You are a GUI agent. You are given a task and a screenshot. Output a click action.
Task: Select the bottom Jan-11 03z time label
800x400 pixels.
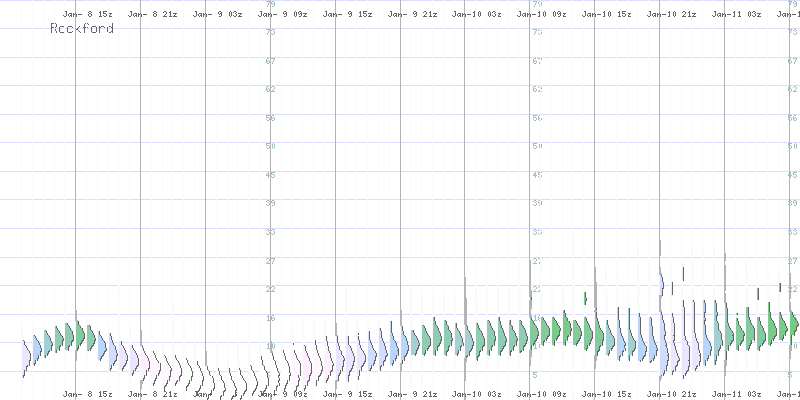click(737, 394)
